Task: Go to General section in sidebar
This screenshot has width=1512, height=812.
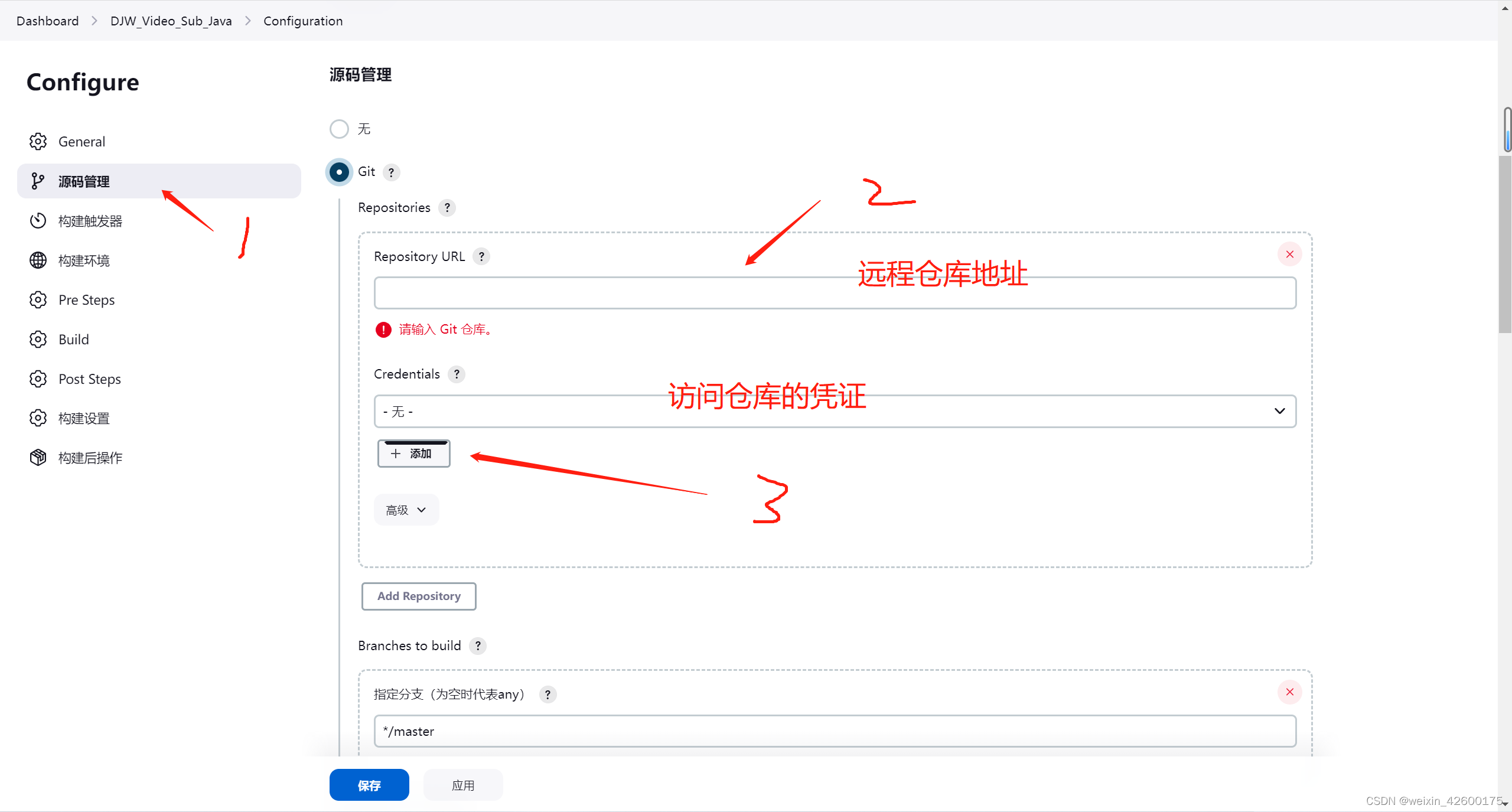Action: coord(82,142)
